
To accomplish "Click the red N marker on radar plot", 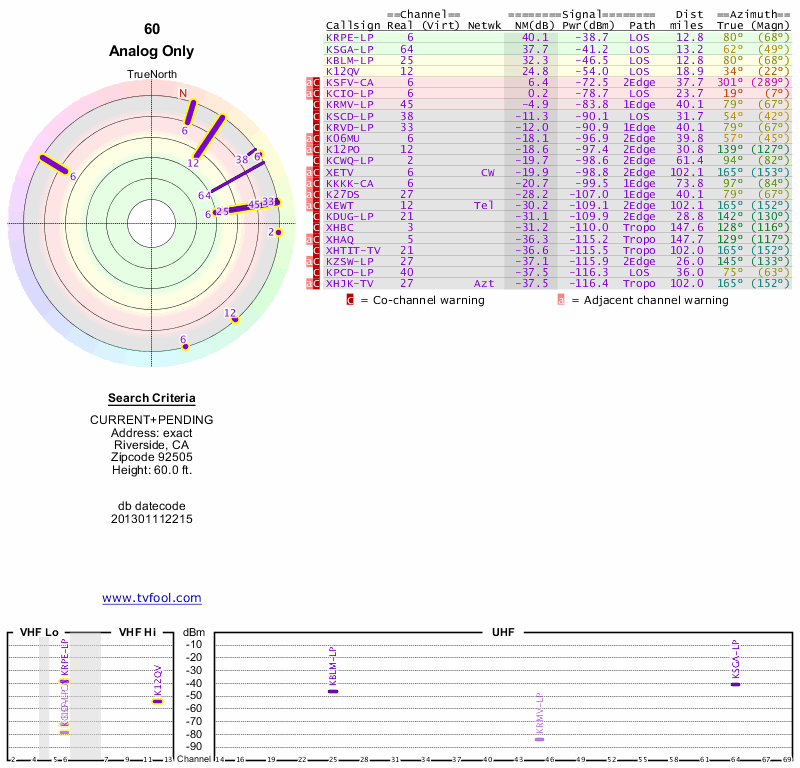I will pyautogui.click(x=183, y=93).
